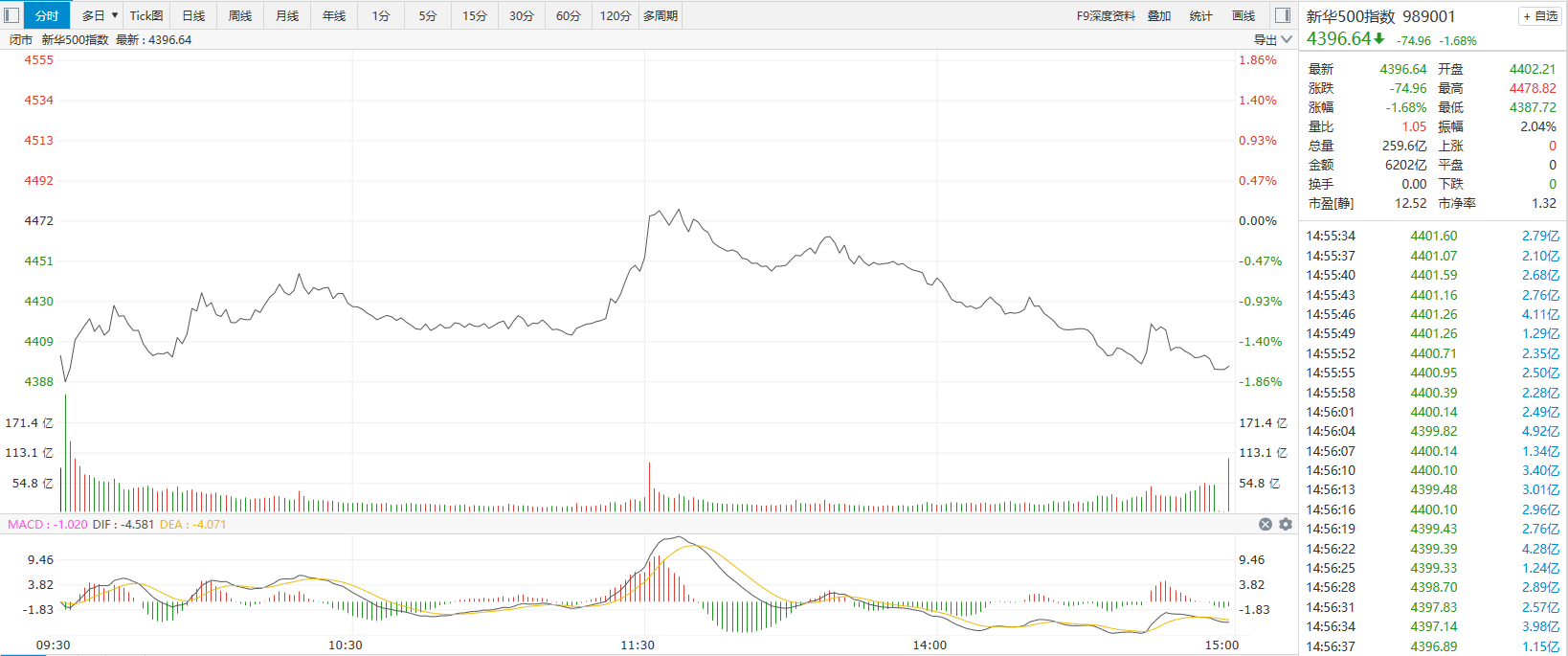Click the DIF : -4.581 value label
This screenshot has width=1568, height=656.
pos(123,525)
